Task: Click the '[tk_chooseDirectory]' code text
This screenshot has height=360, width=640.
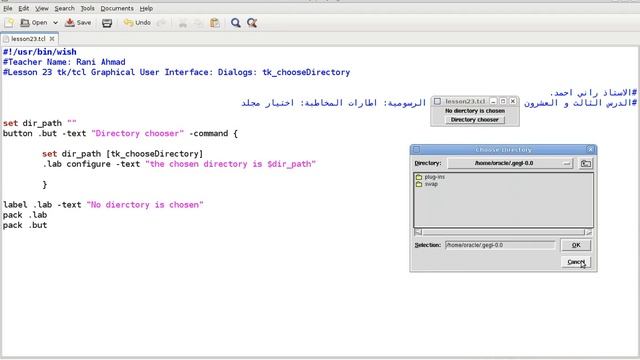Action: (155, 154)
